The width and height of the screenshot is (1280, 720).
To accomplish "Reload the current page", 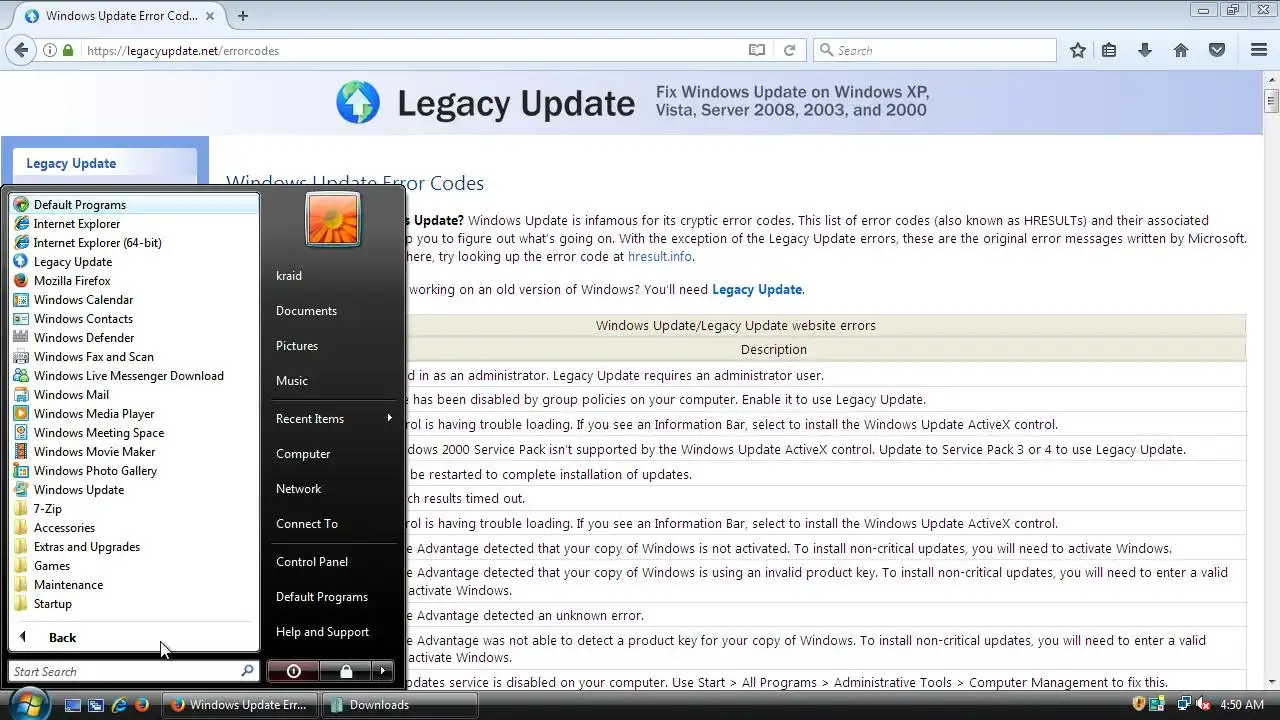I will pyautogui.click(x=789, y=50).
